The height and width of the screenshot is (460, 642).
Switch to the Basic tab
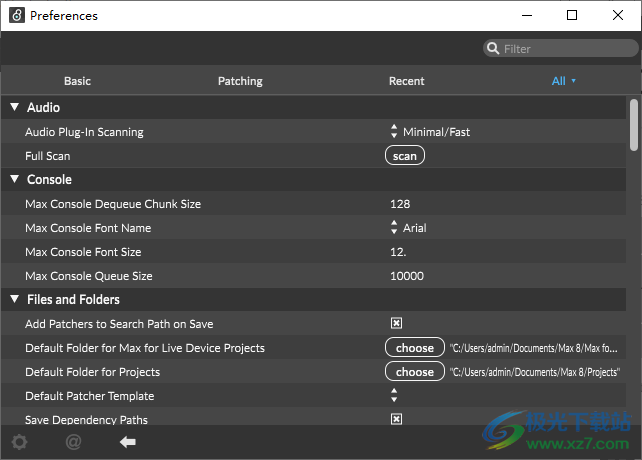click(x=77, y=81)
